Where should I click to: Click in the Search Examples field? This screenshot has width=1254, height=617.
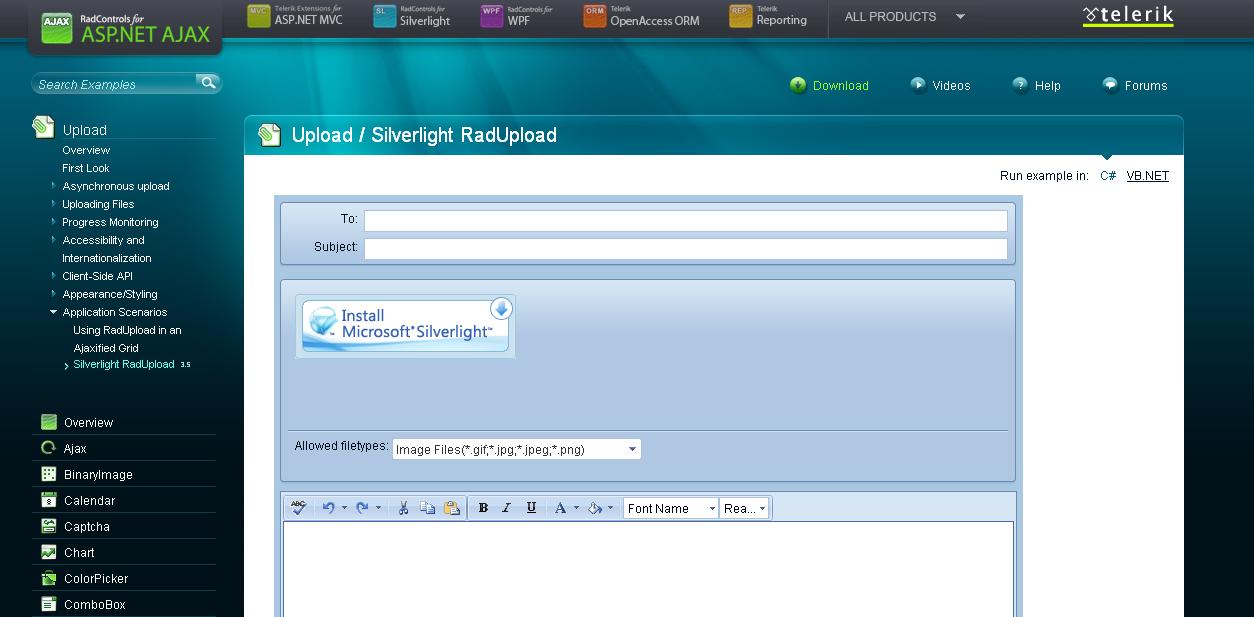tap(115, 84)
